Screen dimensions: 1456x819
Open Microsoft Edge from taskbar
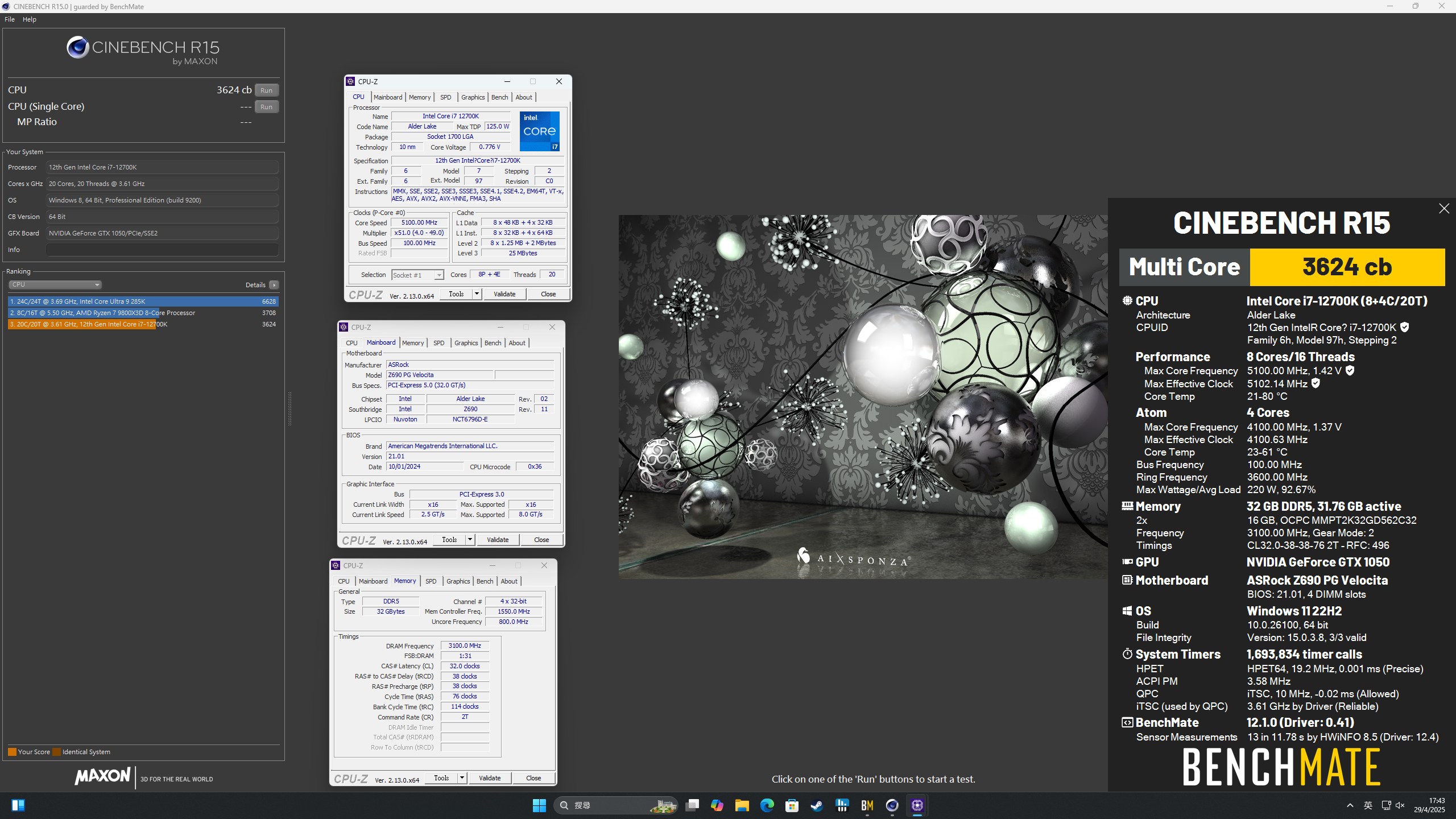(767, 805)
